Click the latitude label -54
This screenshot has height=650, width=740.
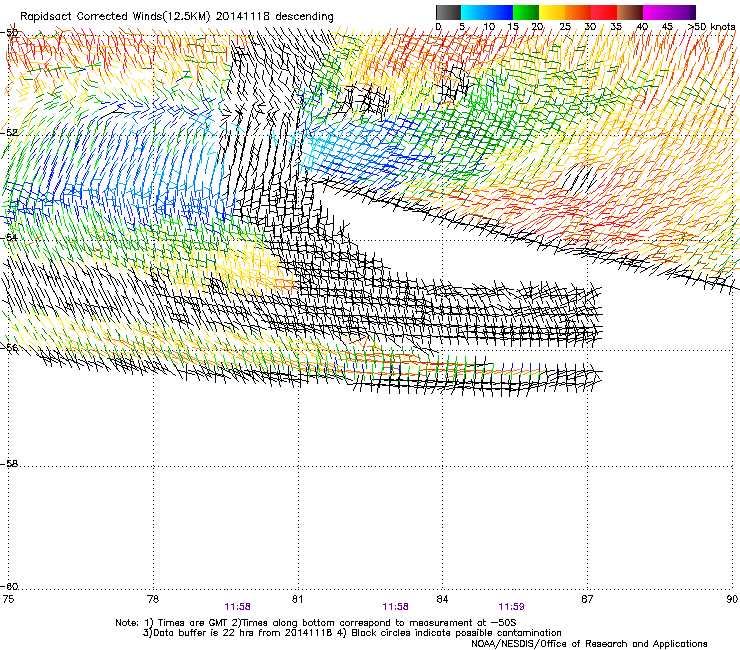[x=9, y=237]
